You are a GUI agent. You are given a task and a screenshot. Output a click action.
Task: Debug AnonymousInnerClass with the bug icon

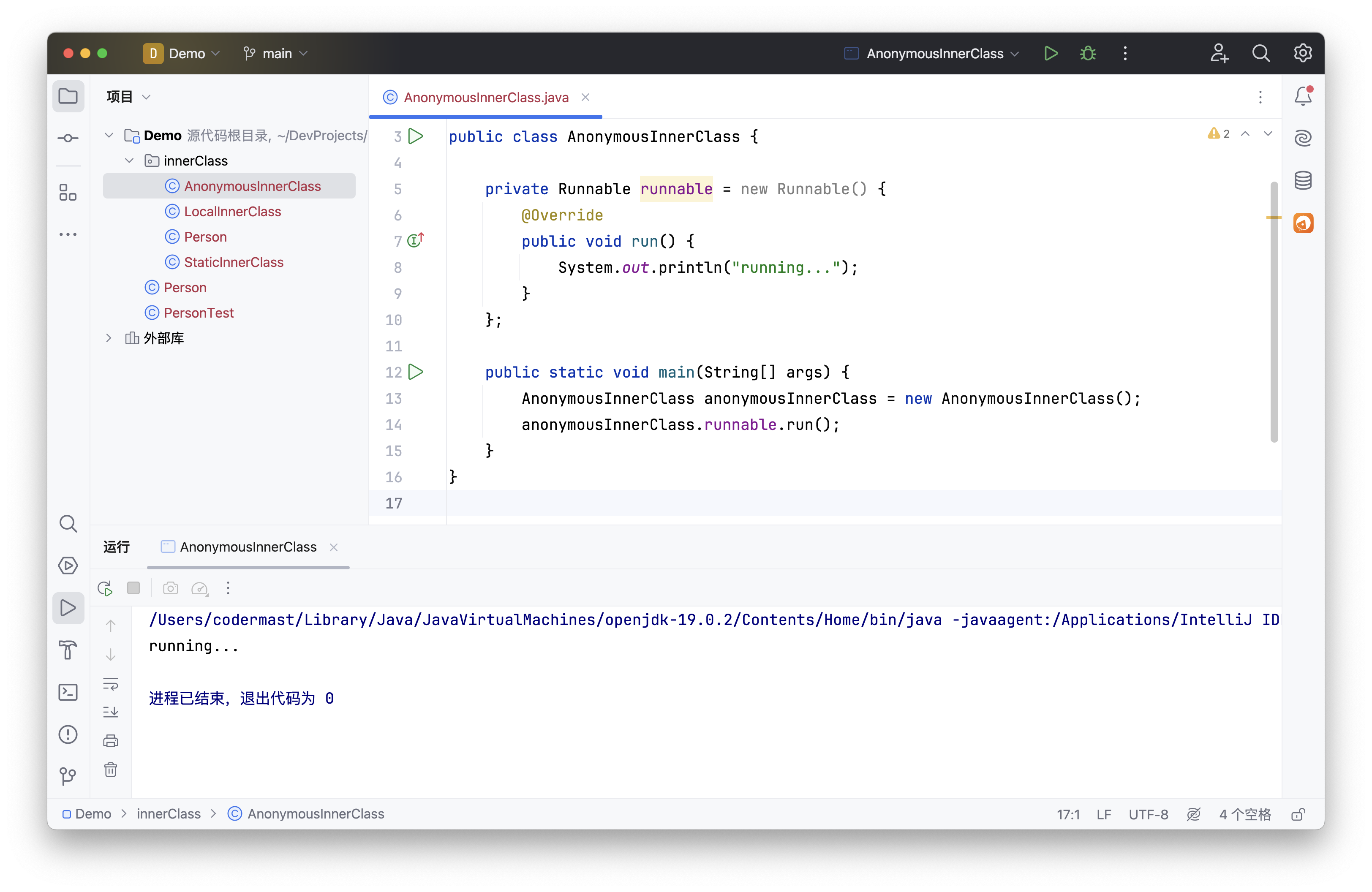point(1088,54)
